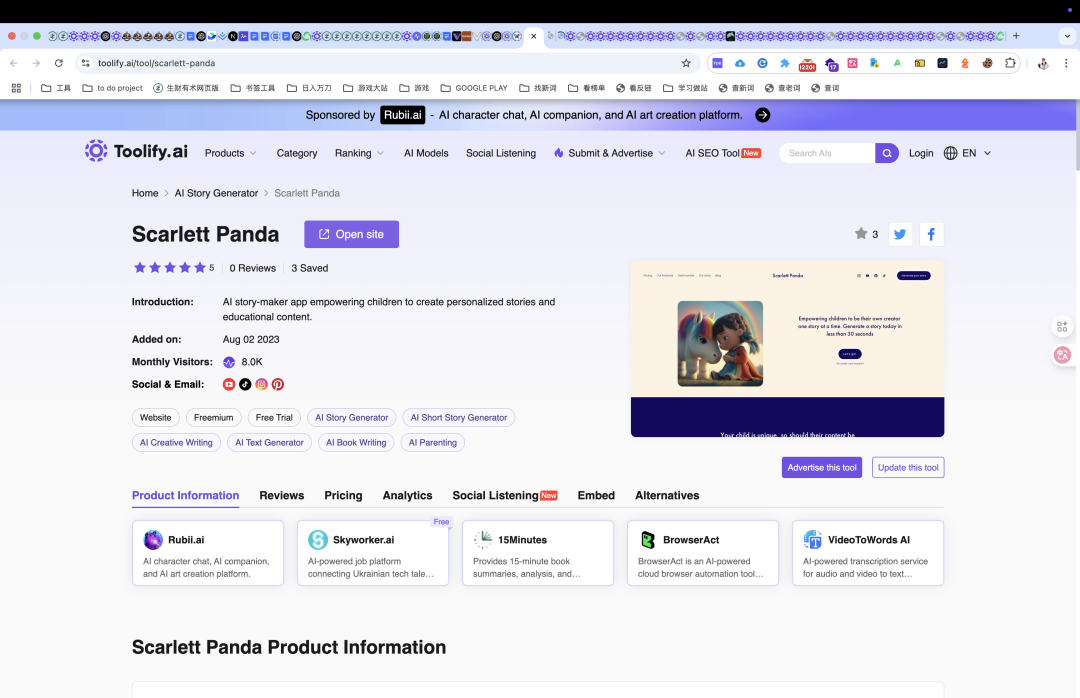Click Advertise this tool button

(822, 467)
